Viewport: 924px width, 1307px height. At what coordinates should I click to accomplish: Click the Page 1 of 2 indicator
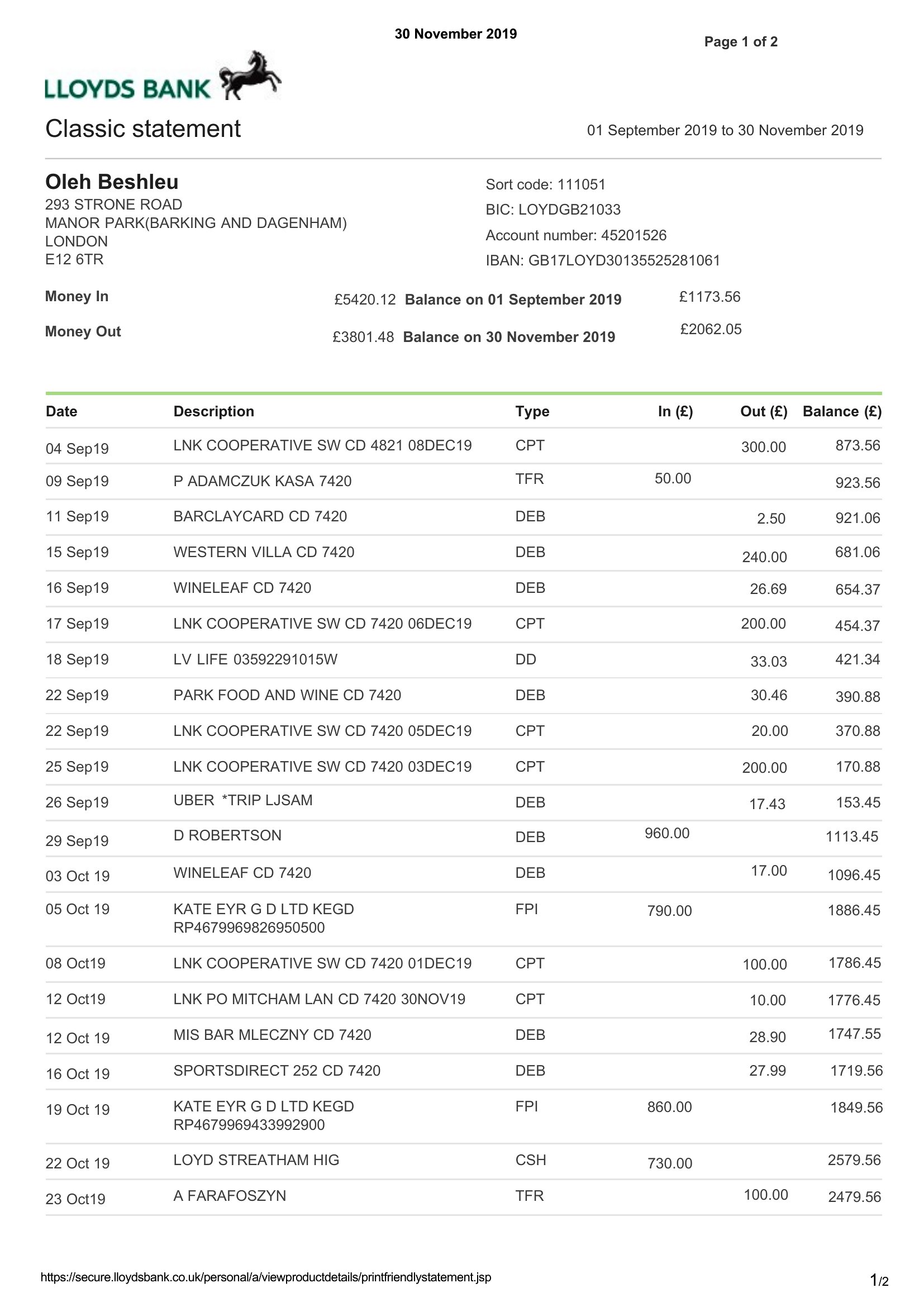click(x=741, y=41)
